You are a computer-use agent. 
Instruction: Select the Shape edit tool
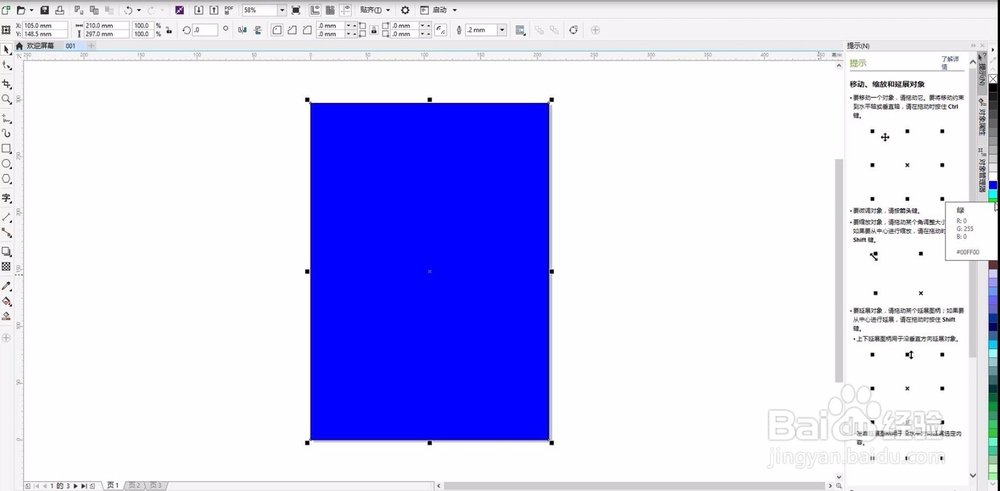tap(6, 66)
